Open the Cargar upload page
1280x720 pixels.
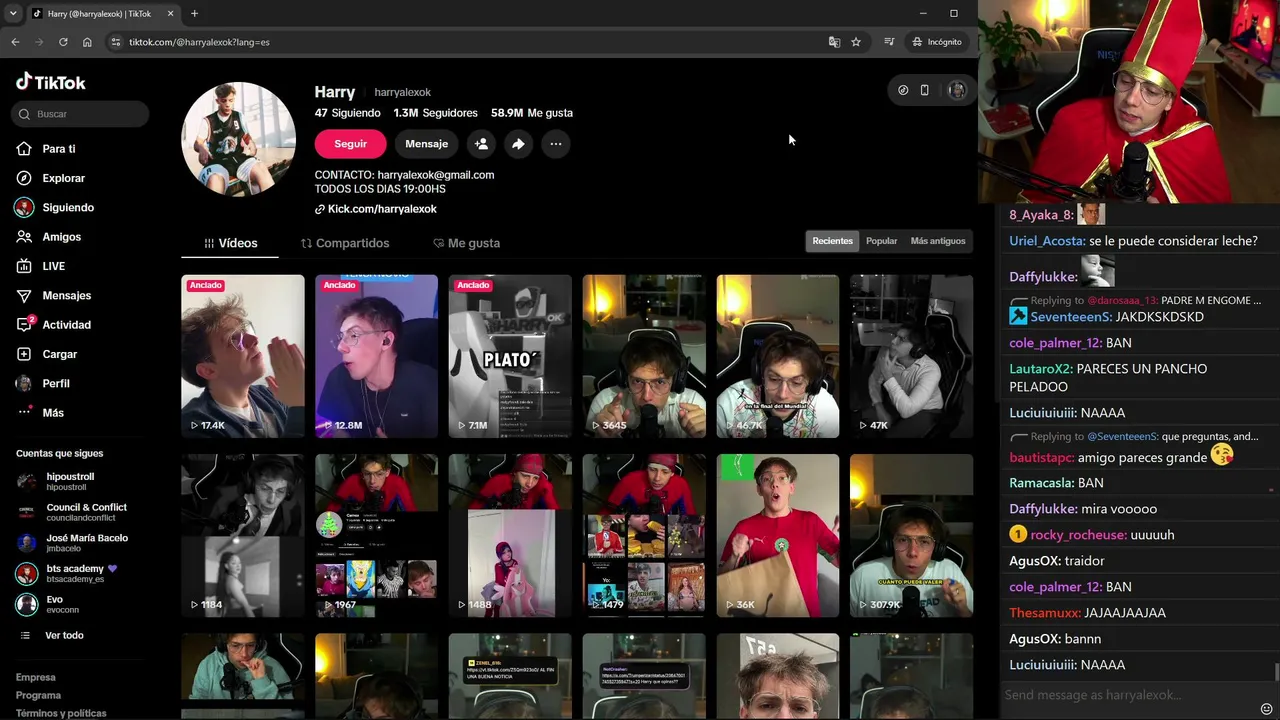(x=59, y=354)
